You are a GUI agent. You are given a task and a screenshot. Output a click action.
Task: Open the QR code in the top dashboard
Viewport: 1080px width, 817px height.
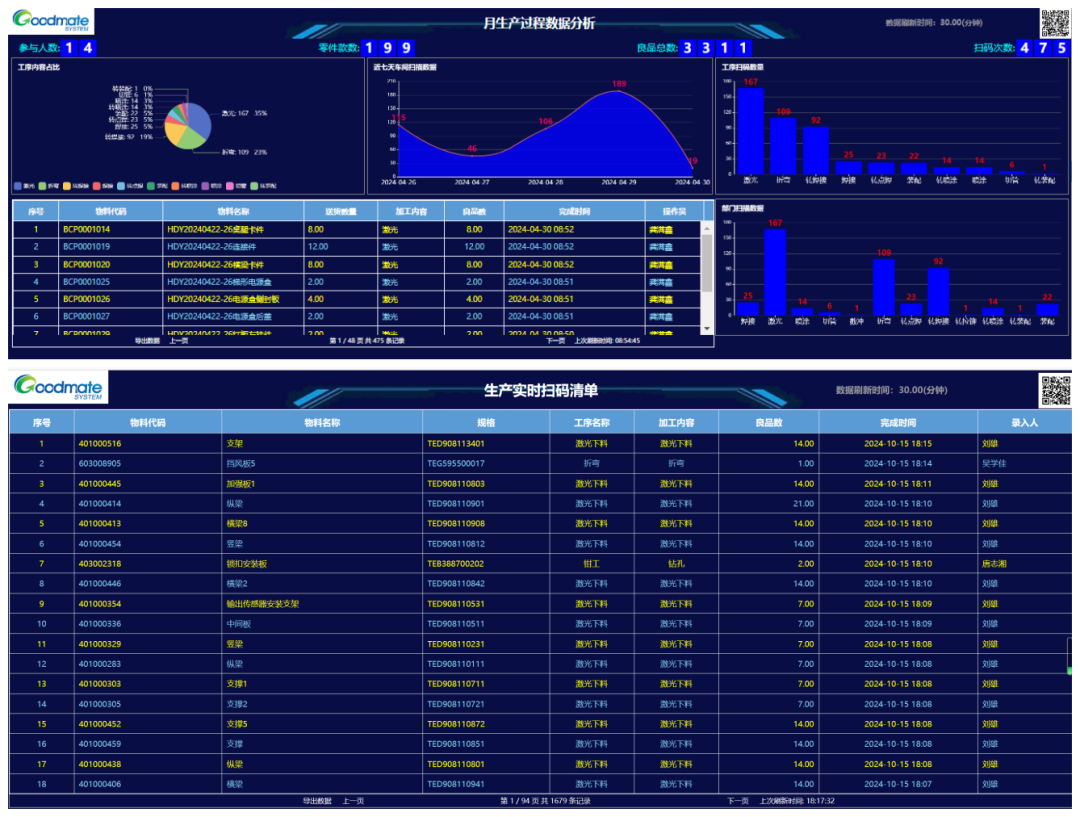1054,22
